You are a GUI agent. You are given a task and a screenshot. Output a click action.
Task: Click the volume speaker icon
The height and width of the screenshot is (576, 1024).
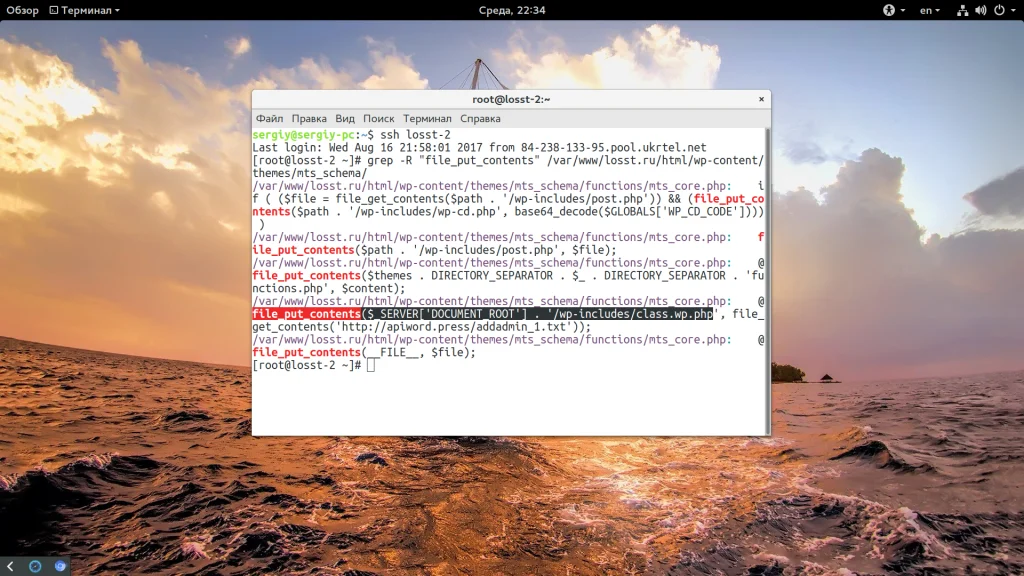pos(980,10)
